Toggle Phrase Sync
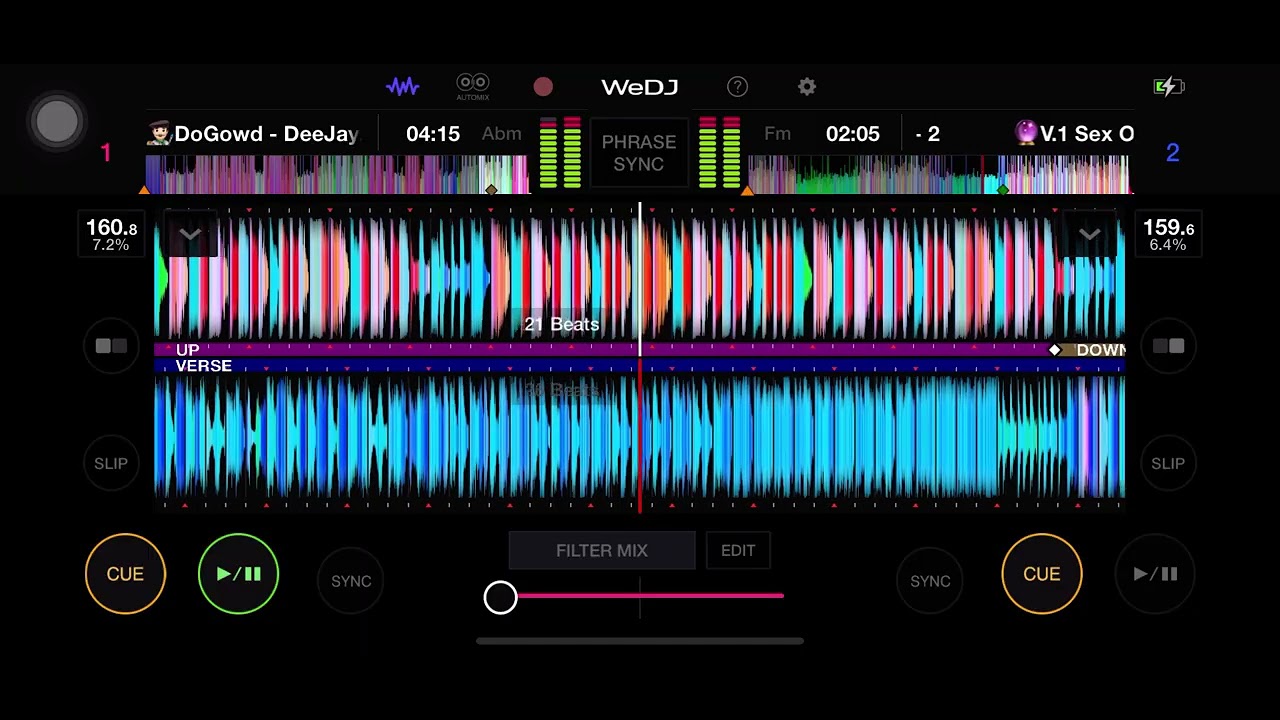The height and width of the screenshot is (720, 1280). click(639, 153)
